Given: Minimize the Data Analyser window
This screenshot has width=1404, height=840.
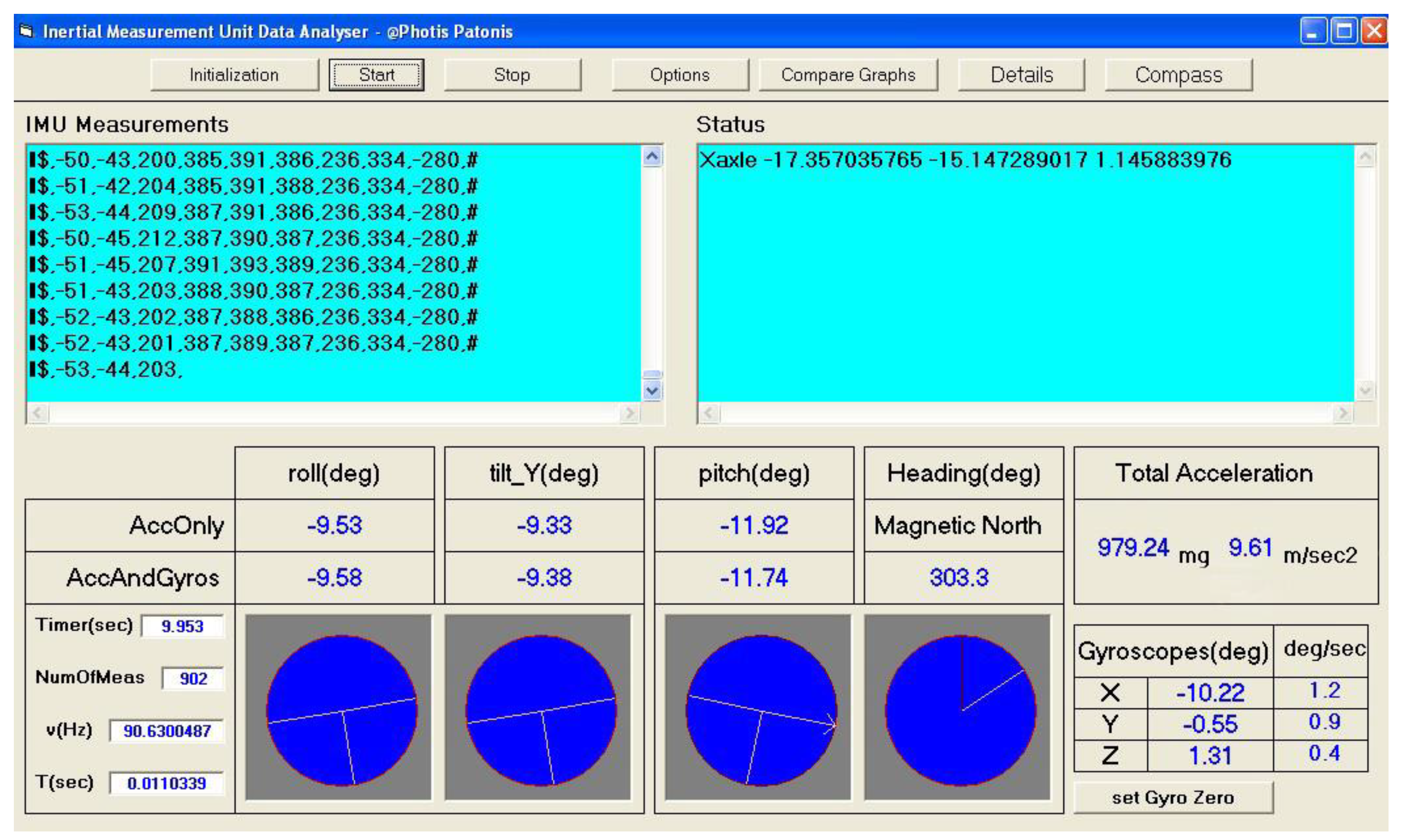Looking at the screenshot, I should [1312, 31].
